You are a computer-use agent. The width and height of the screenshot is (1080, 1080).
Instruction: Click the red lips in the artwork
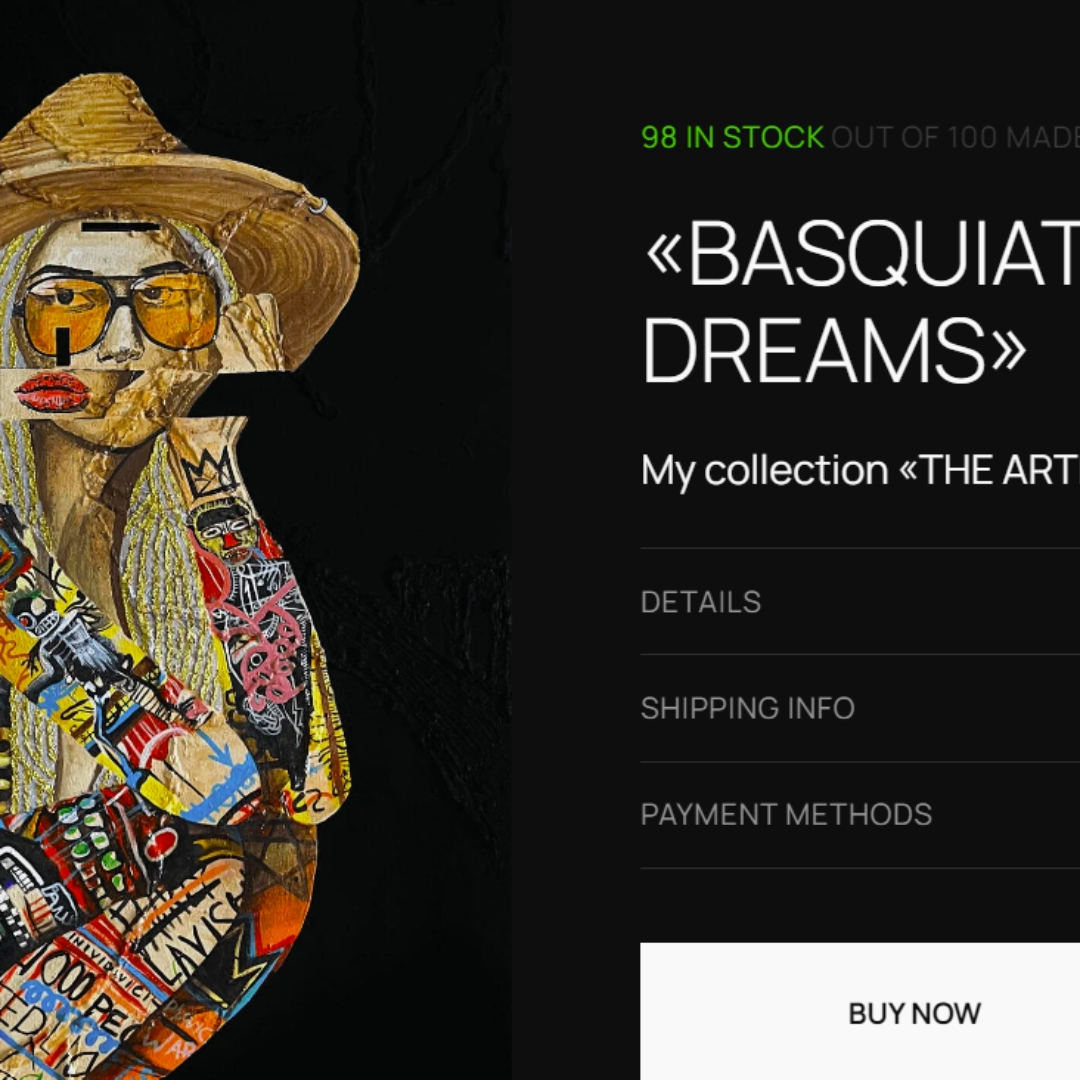pos(52,391)
